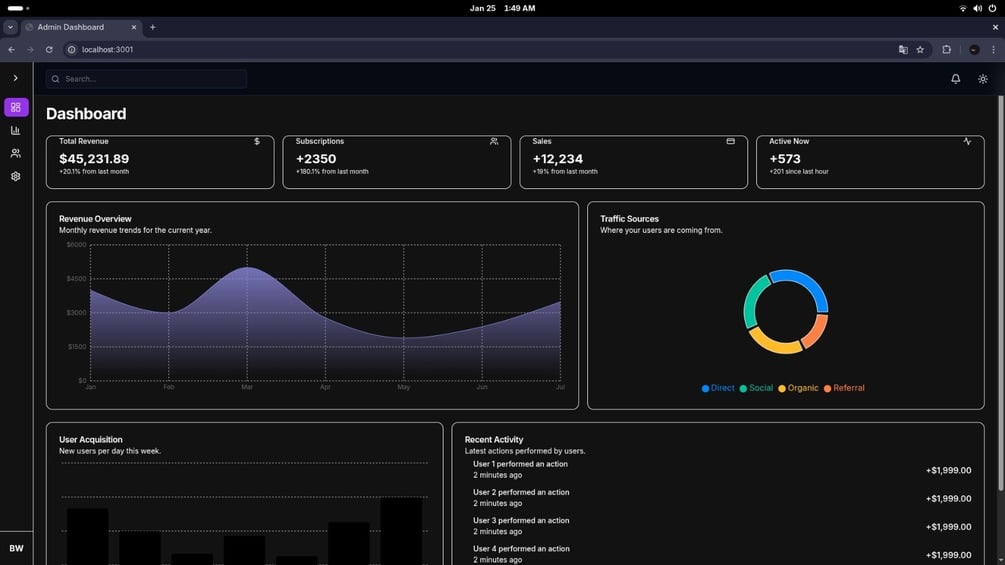This screenshot has height=565, width=1005.
Task: Go forward in browser history
Action: (30, 49)
